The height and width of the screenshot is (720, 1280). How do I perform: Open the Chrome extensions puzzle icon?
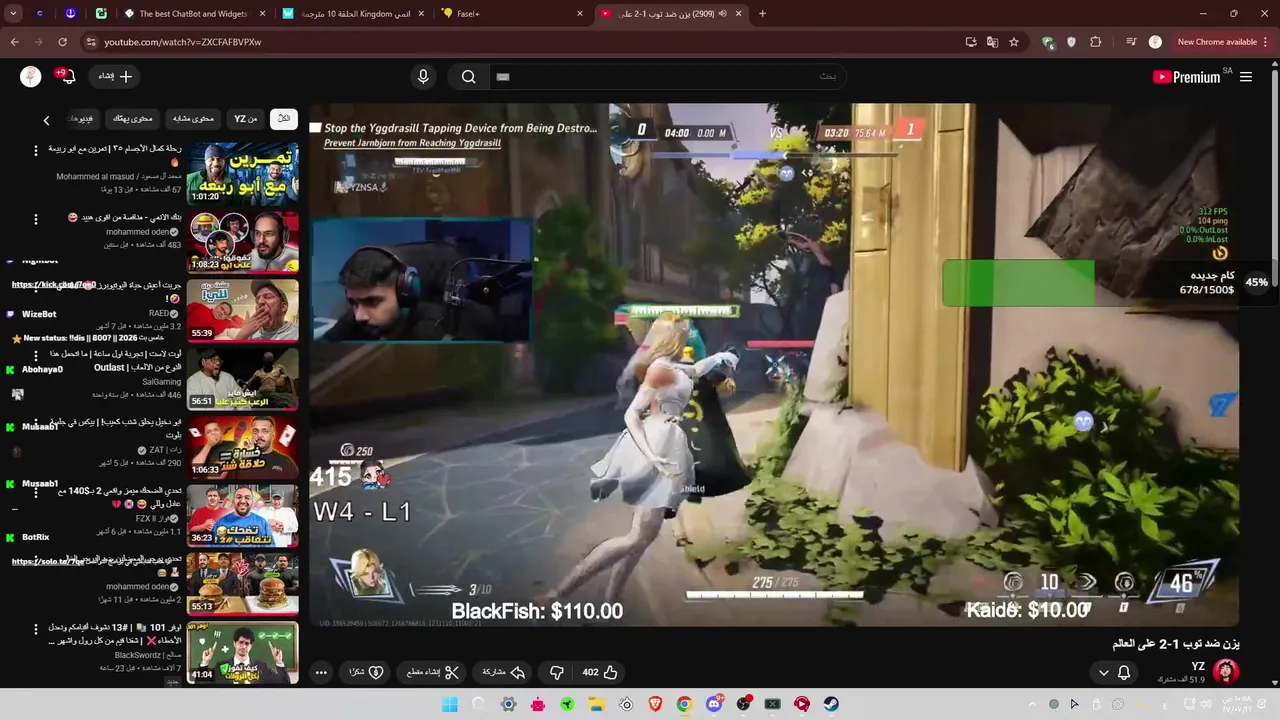(x=1096, y=42)
